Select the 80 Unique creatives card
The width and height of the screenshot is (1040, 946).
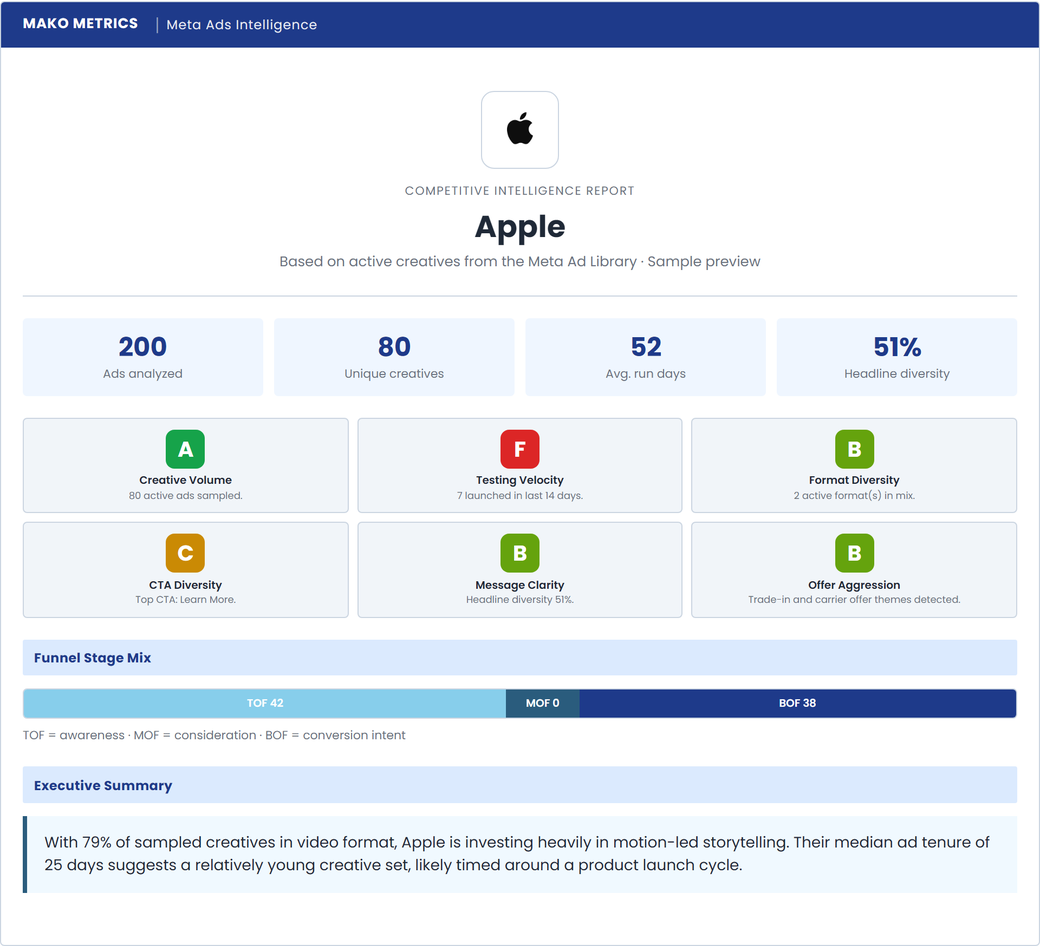coord(394,357)
